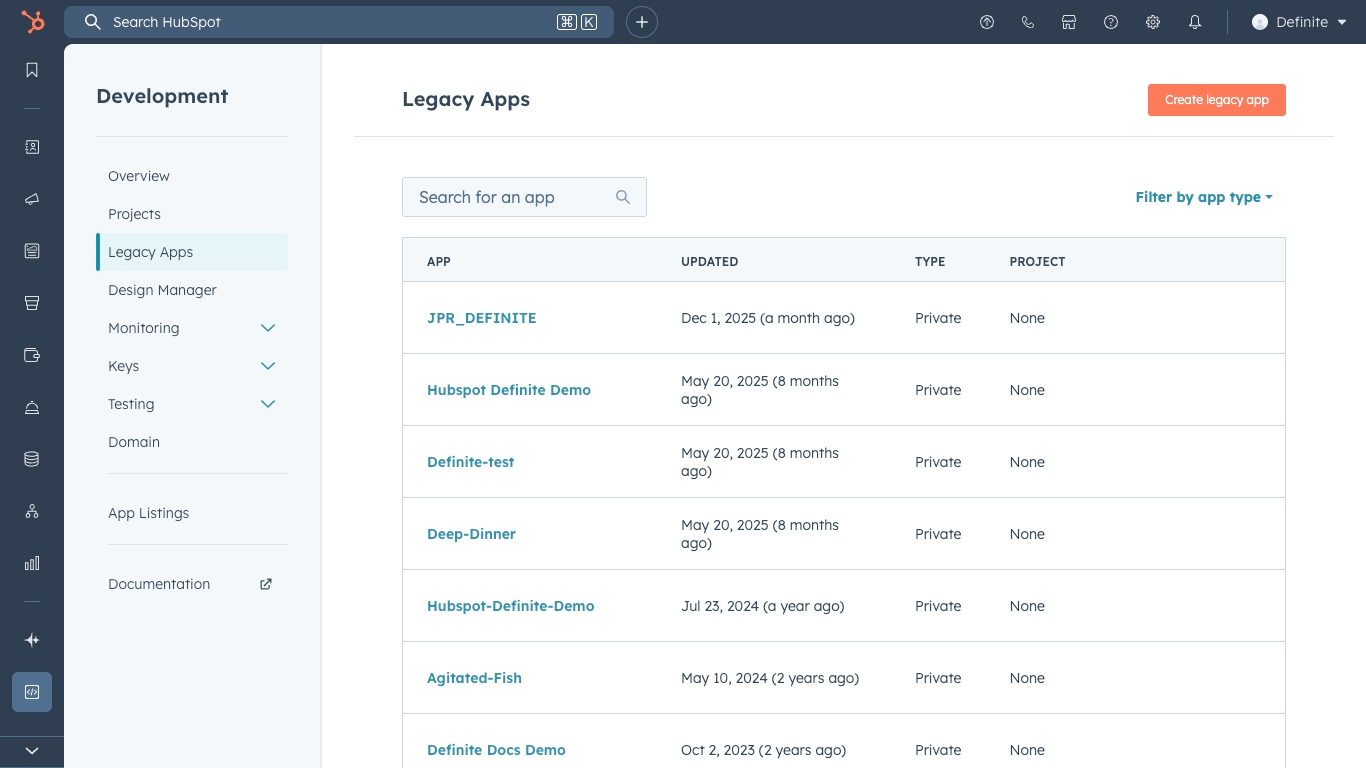Click the May 10, 2024 updated date
Screen dimensions: 1366x768
pyautogui.click(x=770, y=678)
